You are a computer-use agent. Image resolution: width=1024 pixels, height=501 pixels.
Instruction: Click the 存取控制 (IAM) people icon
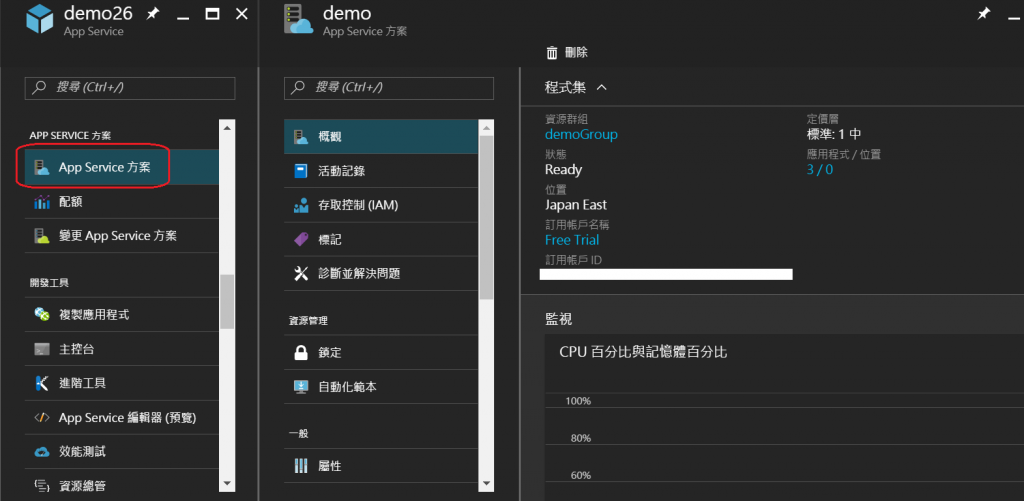301,205
